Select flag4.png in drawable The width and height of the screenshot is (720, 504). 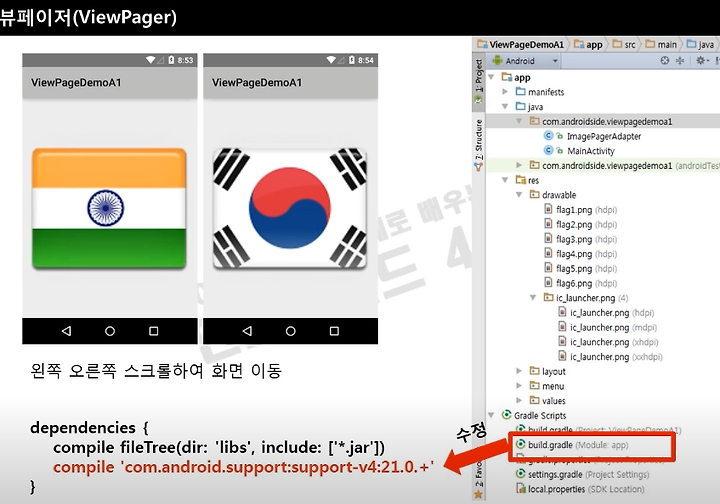click(580, 254)
